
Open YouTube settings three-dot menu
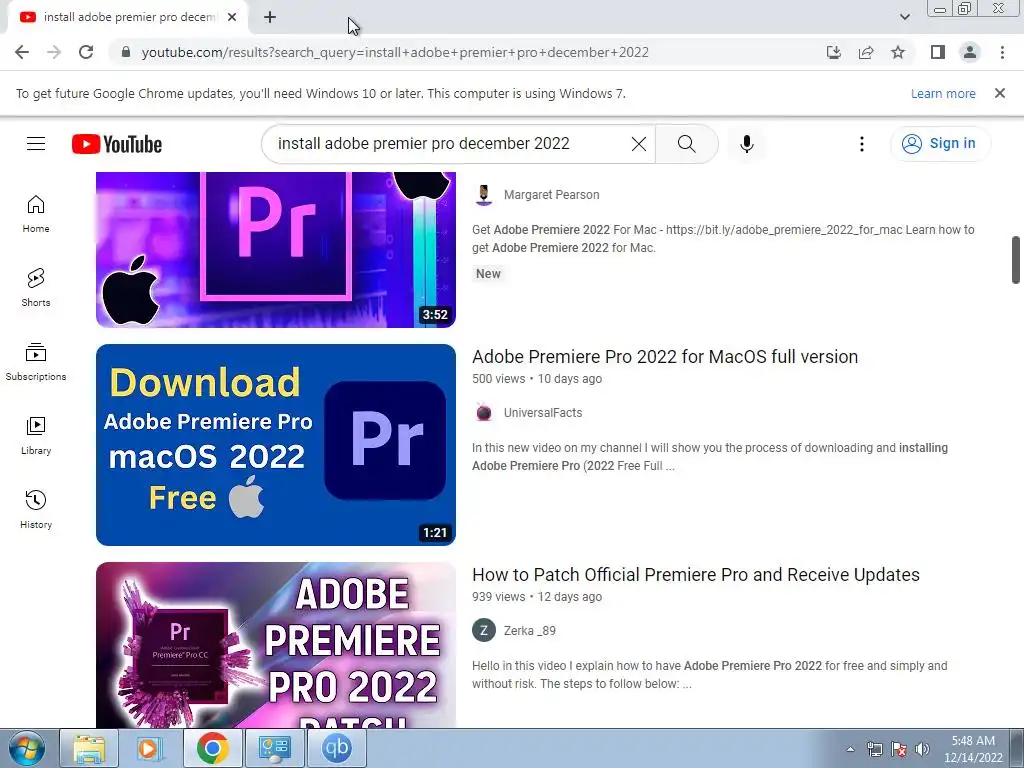click(x=861, y=144)
